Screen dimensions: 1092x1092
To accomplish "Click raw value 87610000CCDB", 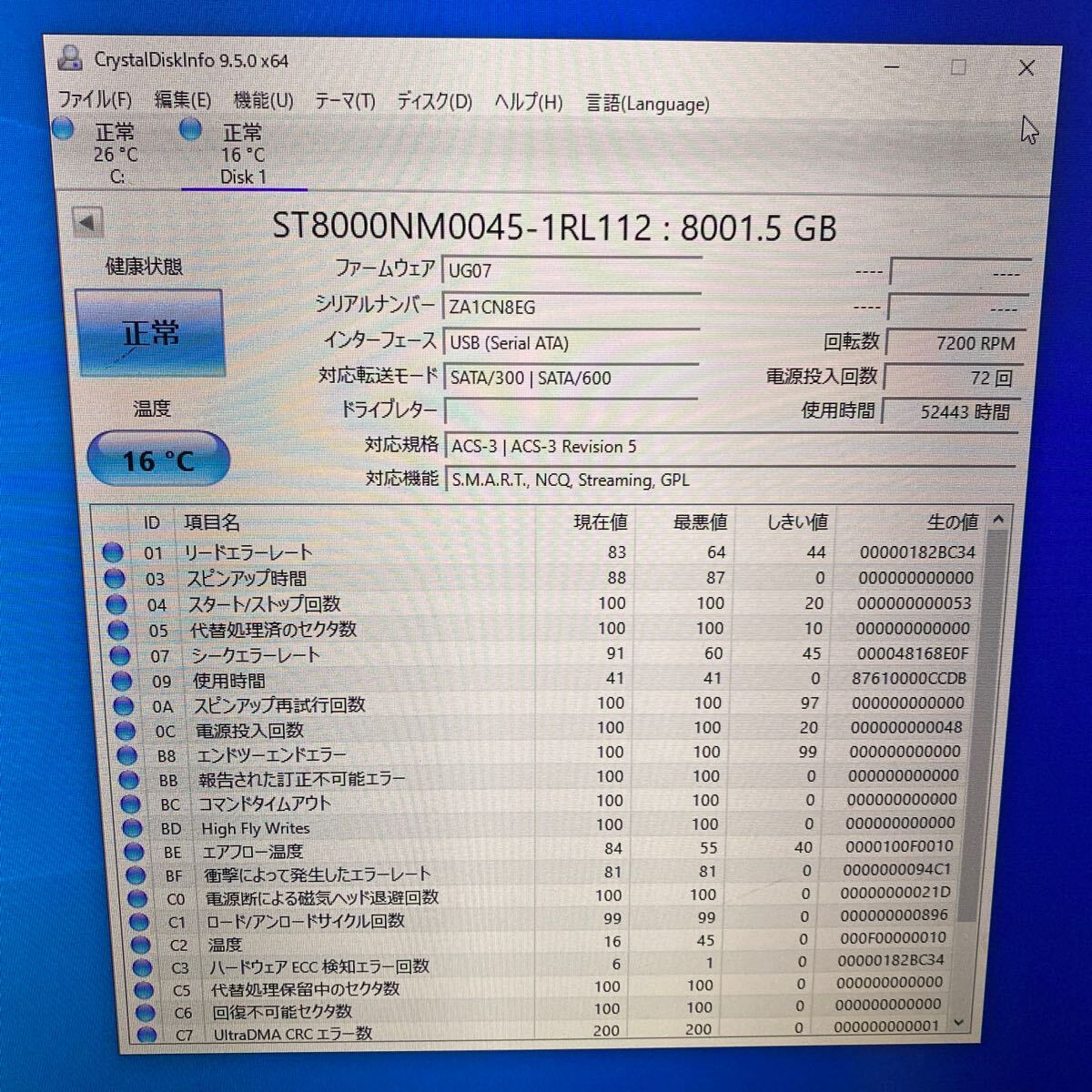I will 909,678.
